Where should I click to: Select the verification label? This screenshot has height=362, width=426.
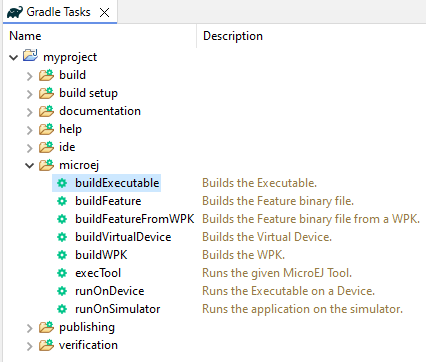point(88,345)
